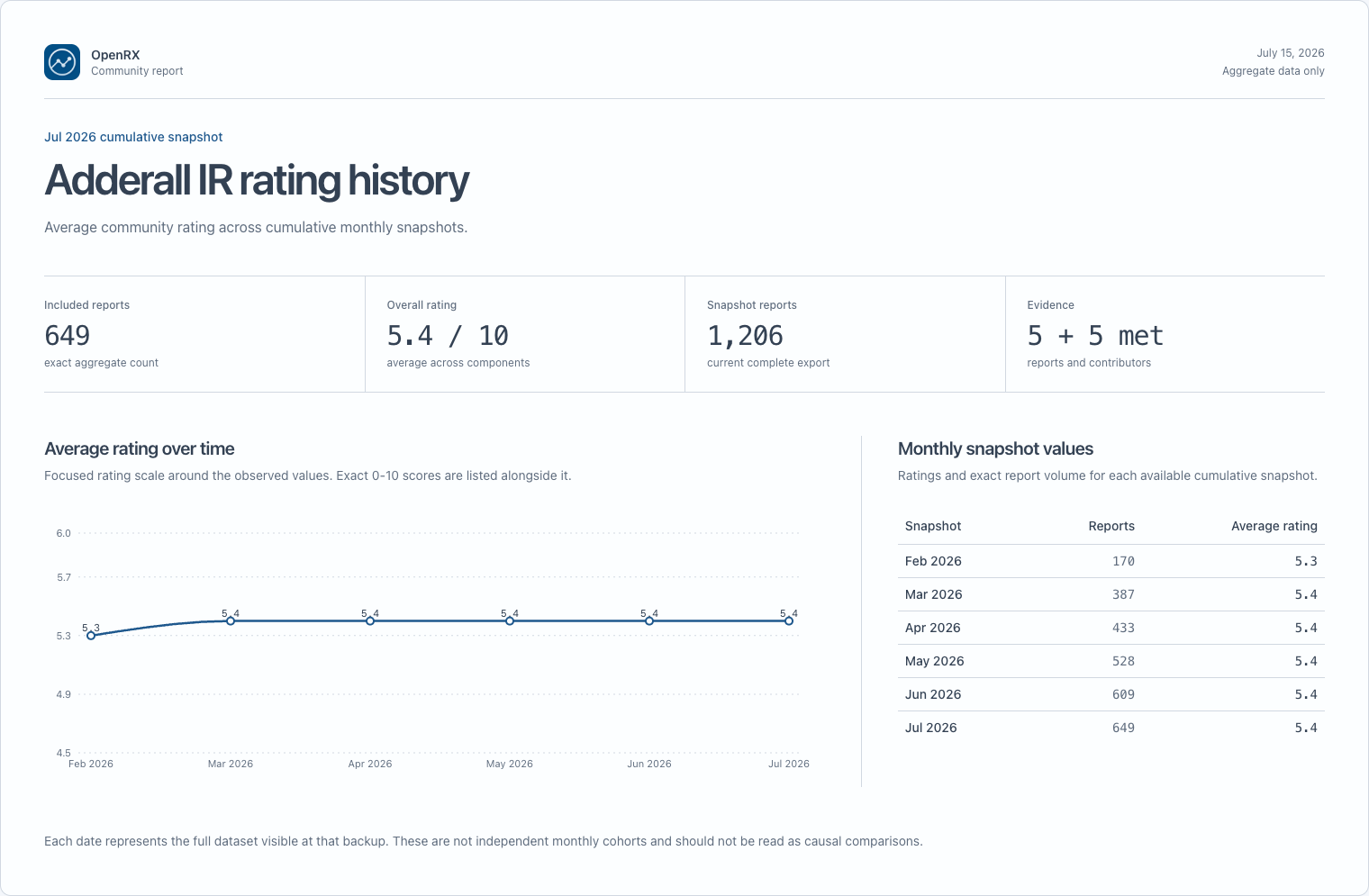Click reports count 528 in table

click(x=1123, y=661)
